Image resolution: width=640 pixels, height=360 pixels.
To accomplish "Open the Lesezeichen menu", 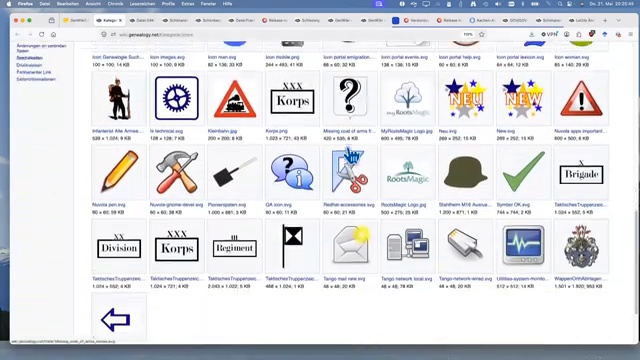I will (x=142, y=4).
